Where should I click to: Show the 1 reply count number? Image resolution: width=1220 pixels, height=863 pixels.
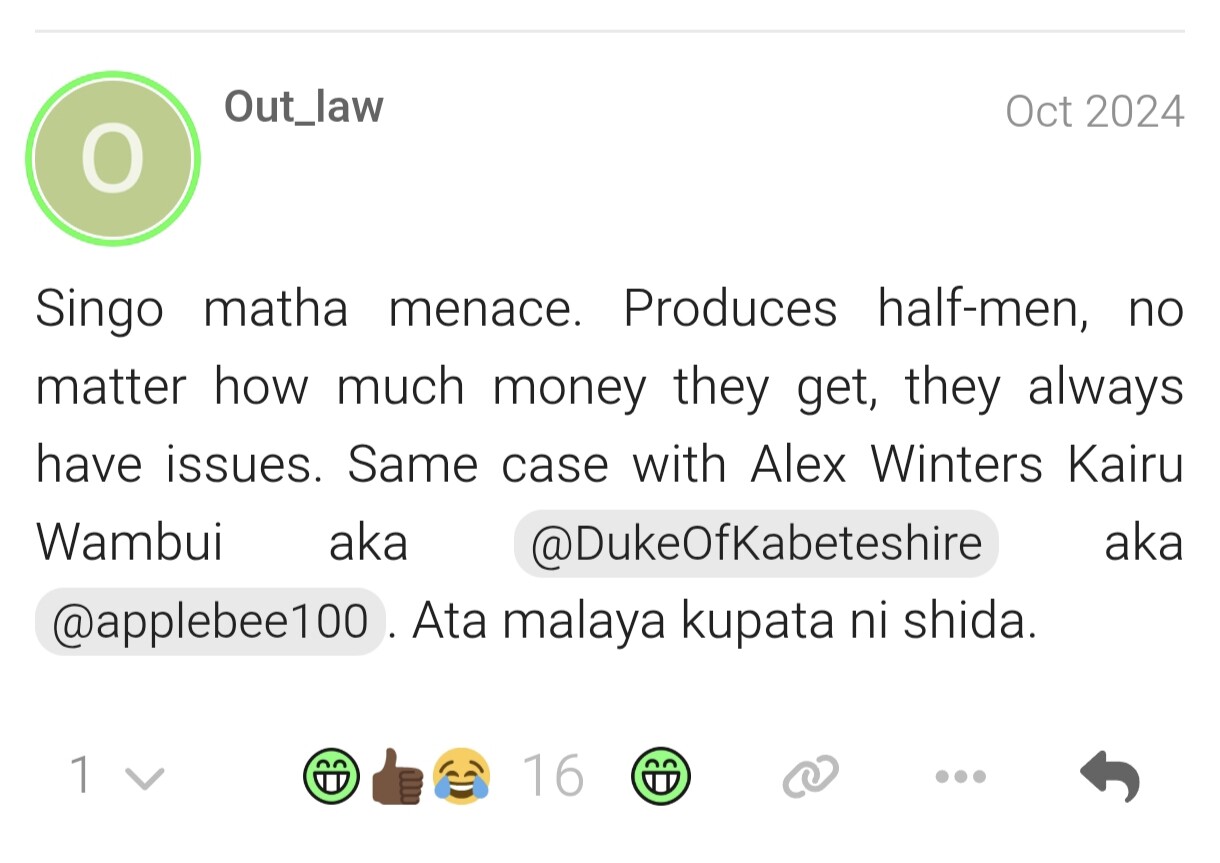coord(80,776)
